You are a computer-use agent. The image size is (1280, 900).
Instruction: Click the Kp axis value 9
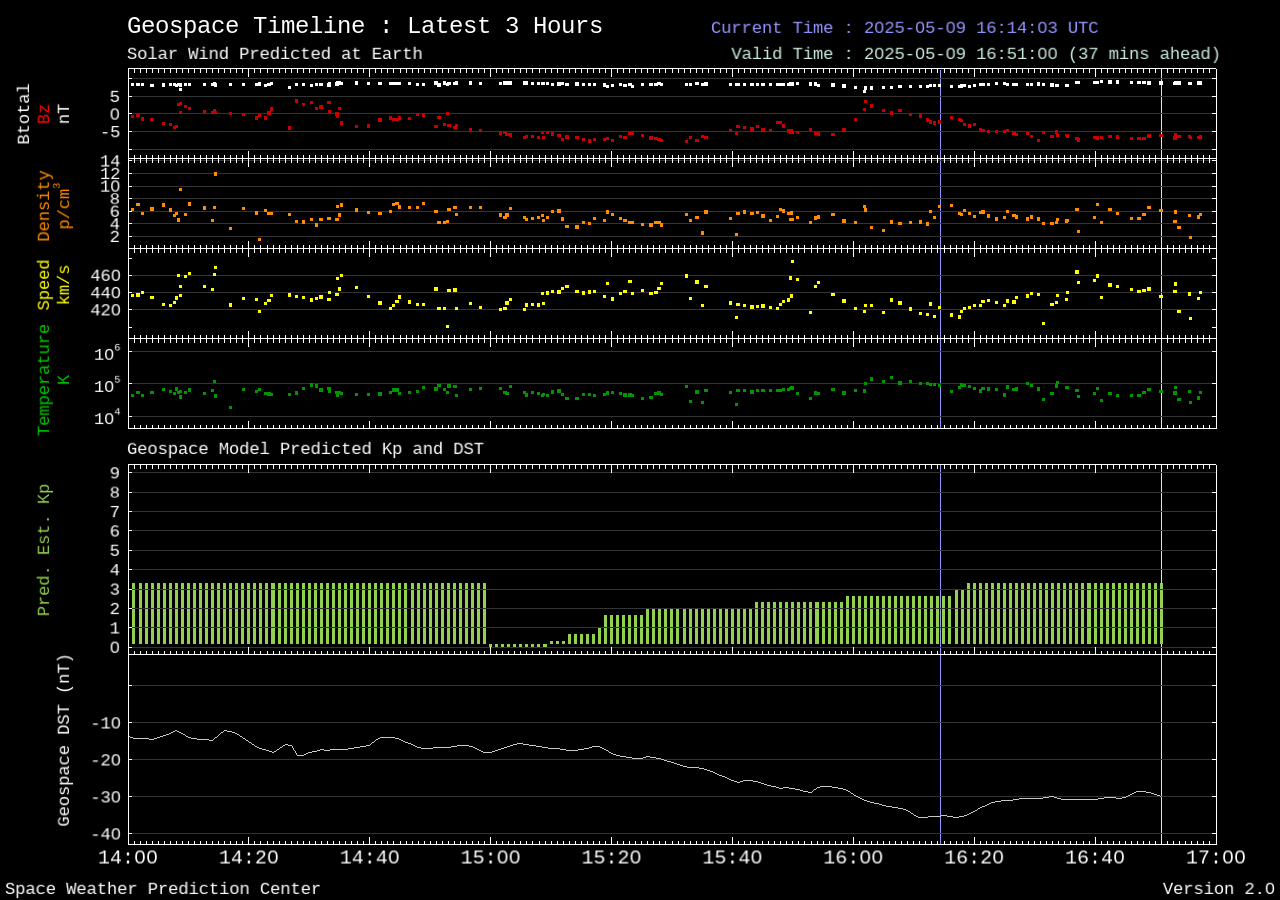point(115,473)
